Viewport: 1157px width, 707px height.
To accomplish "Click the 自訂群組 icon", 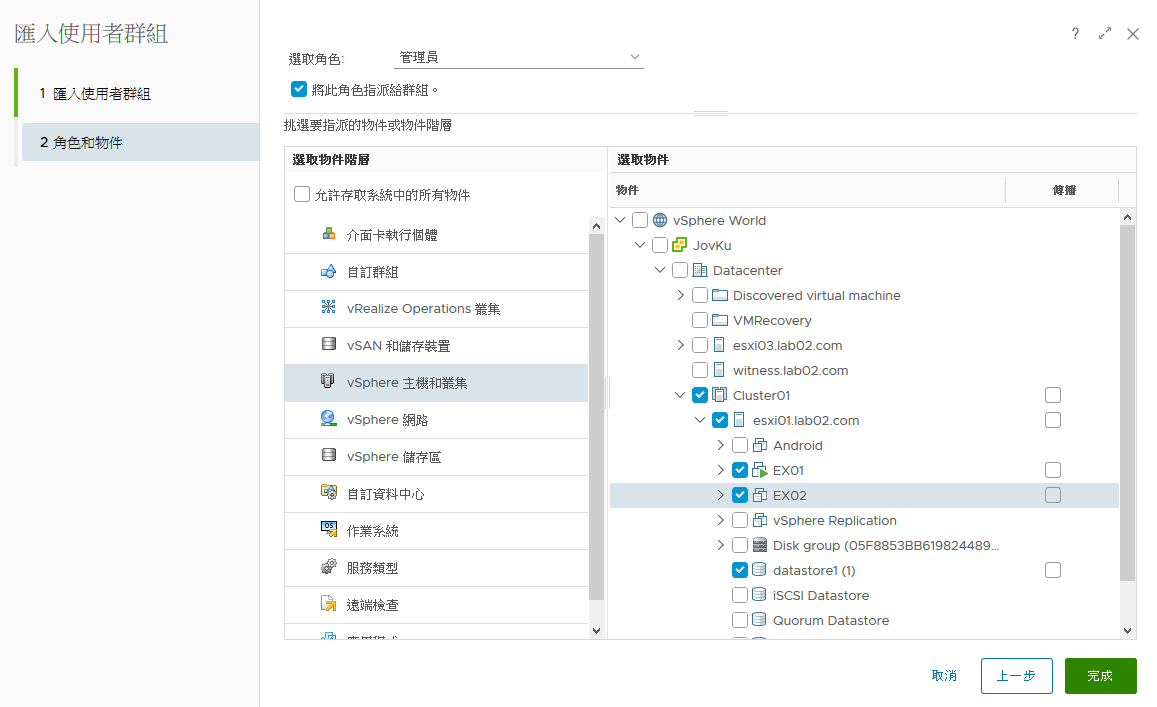I will pyautogui.click(x=329, y=271).
